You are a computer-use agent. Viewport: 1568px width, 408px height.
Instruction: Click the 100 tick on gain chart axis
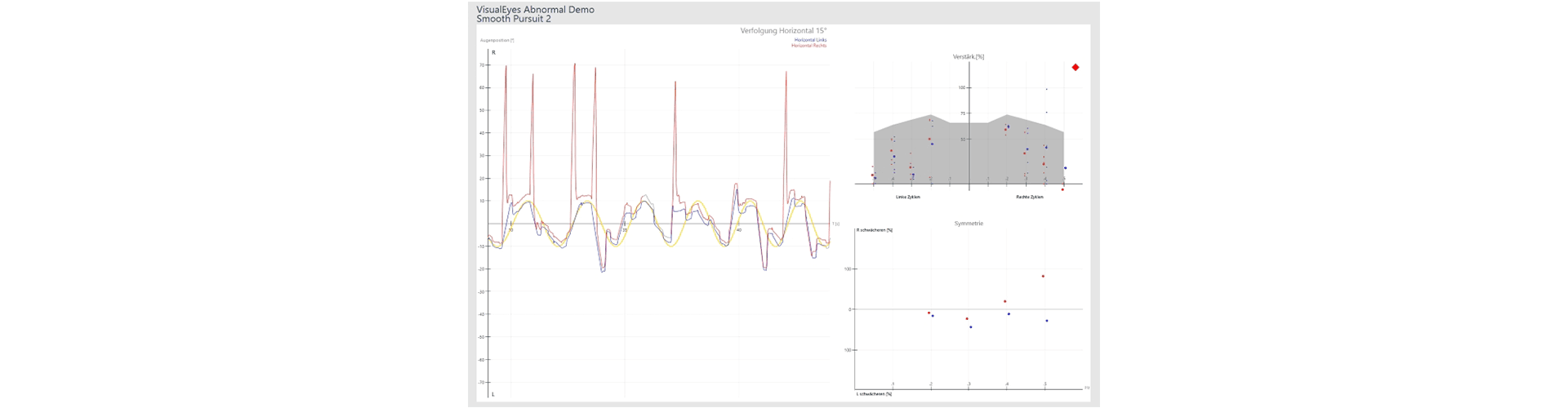pyautogui.click(x=962, y=87)
